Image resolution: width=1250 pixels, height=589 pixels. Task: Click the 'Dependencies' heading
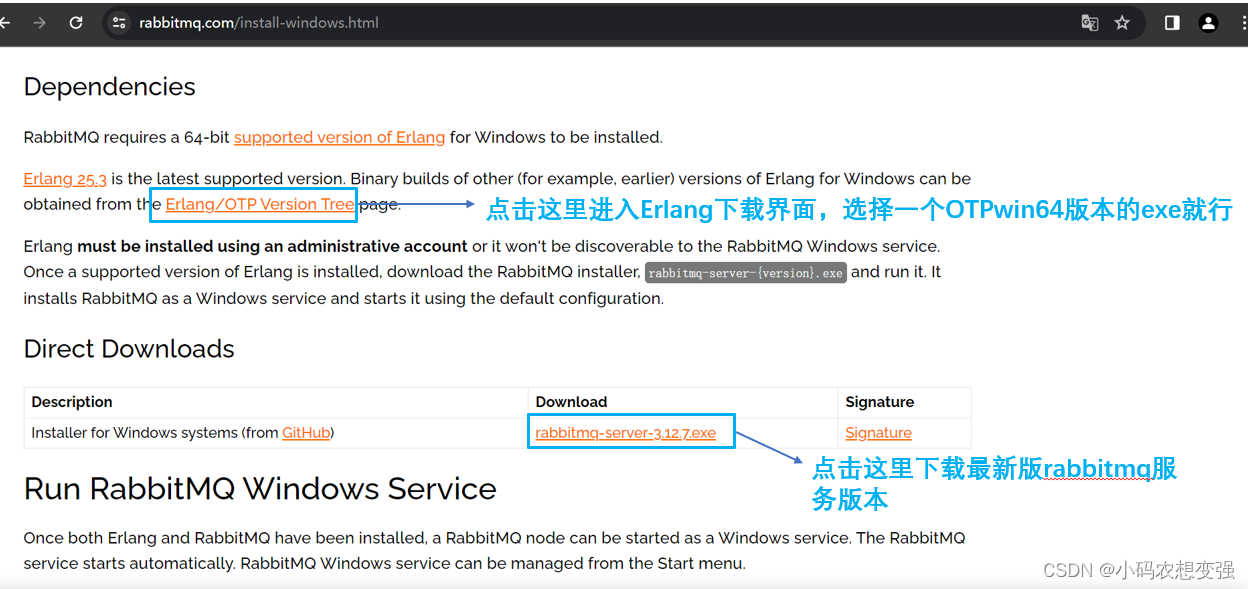point(110,87)
